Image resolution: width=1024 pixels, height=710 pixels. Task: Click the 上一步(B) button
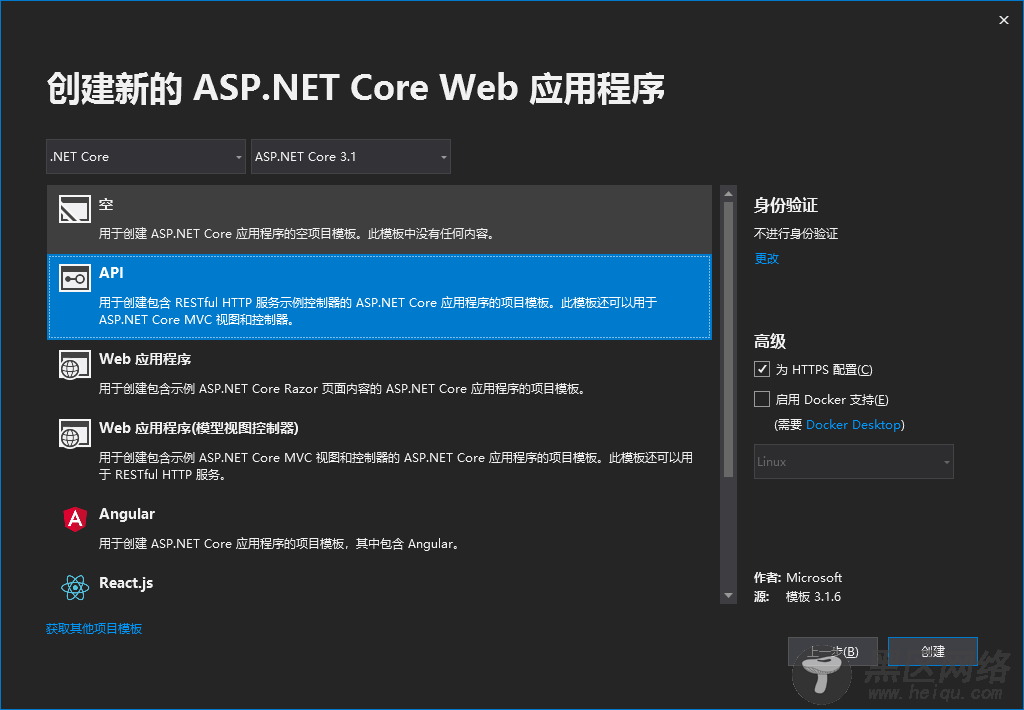click(833, 651)
